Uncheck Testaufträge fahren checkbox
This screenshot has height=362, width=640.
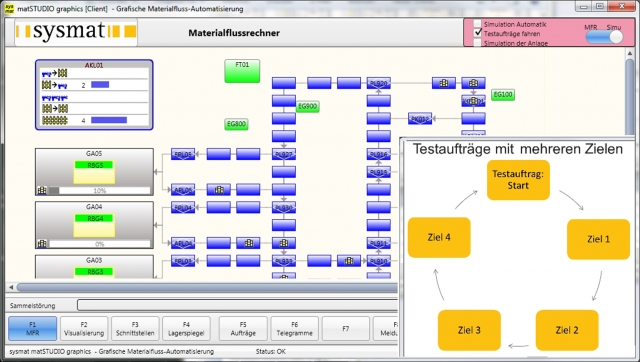(x=477, y=33)
